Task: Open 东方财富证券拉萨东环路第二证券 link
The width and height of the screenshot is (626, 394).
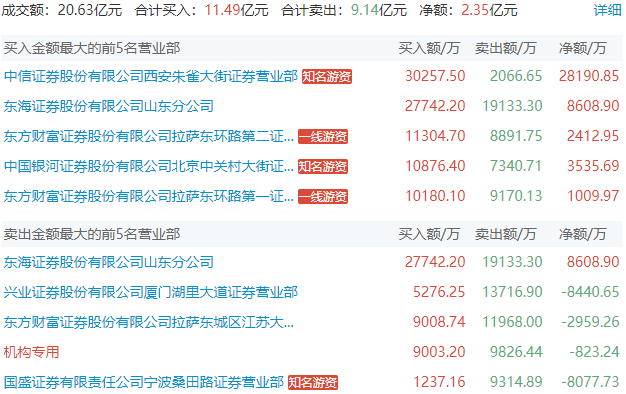Action: pyautogui.click(x=149, y=136)
